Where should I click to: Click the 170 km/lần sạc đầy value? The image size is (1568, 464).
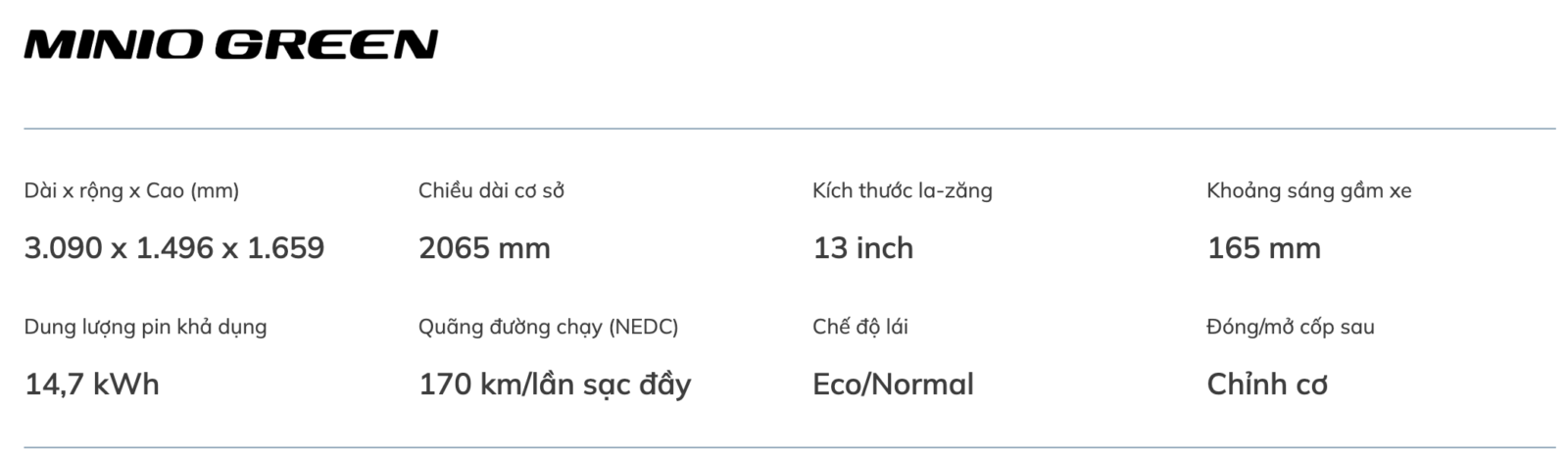pos(555,385)
